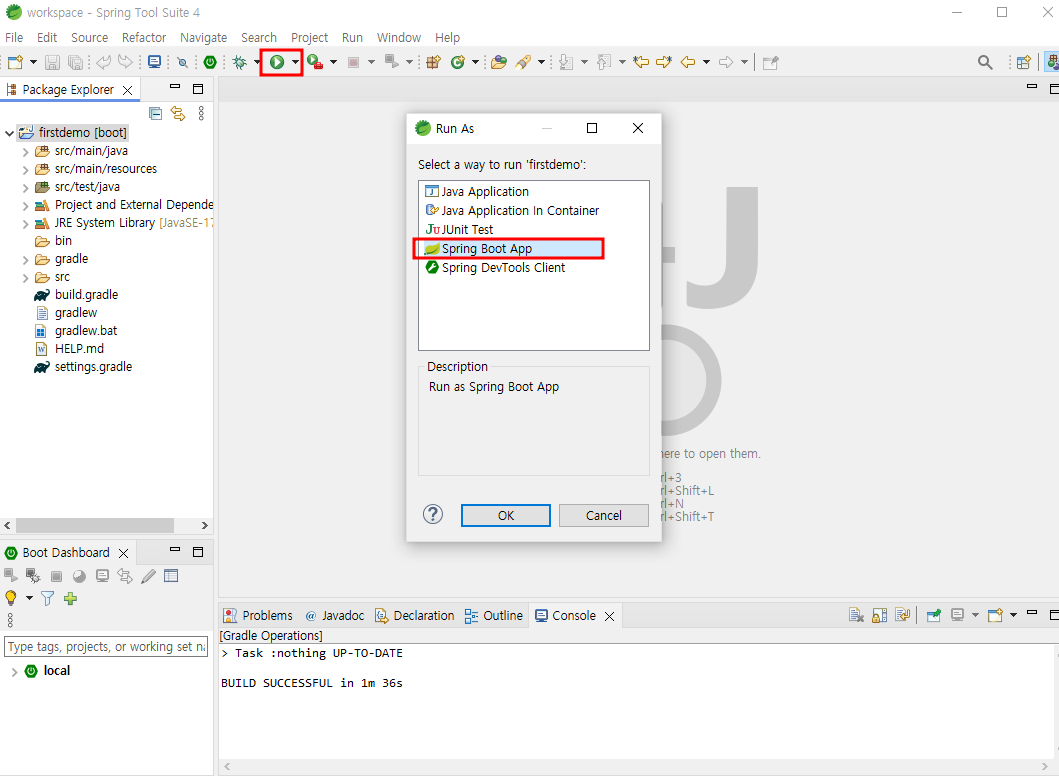This screenshot has width=1059, height=776.
Task: Switch to the Javadoc tab
Action: 335,615
